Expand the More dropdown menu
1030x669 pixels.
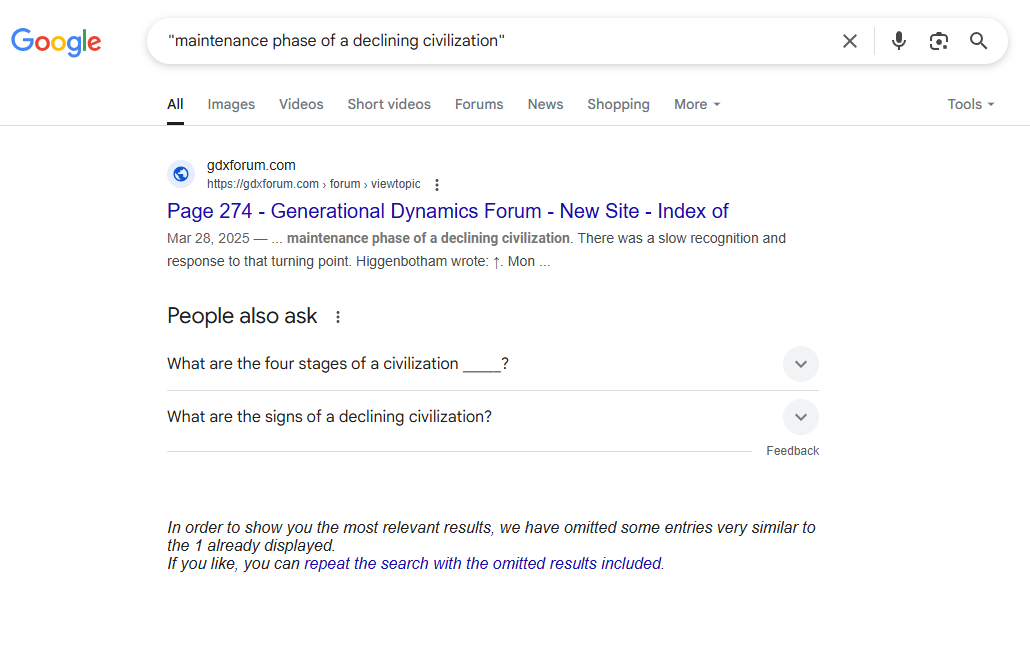click(697, 104)
